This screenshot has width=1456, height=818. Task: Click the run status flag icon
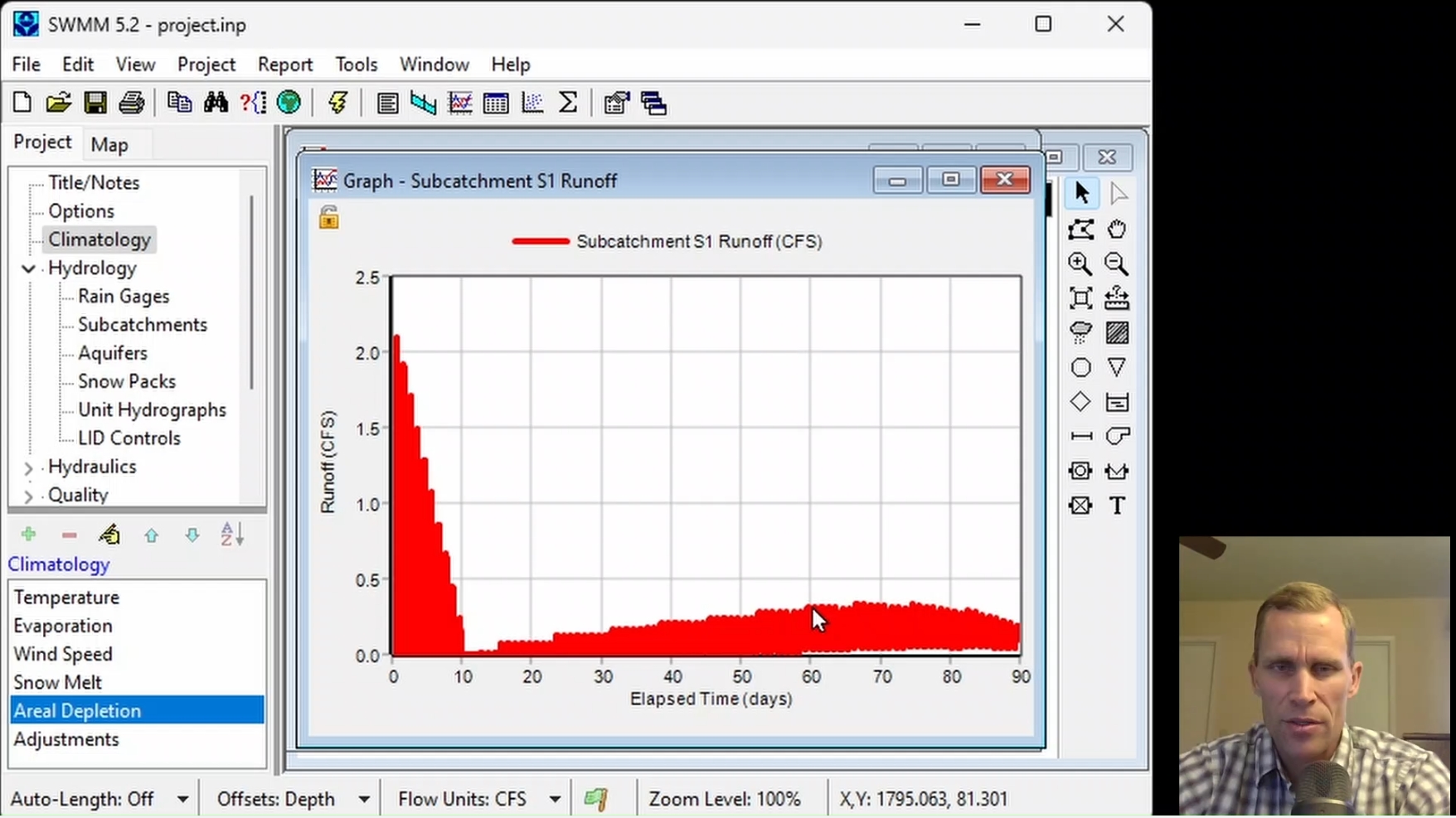coord(595,799)
